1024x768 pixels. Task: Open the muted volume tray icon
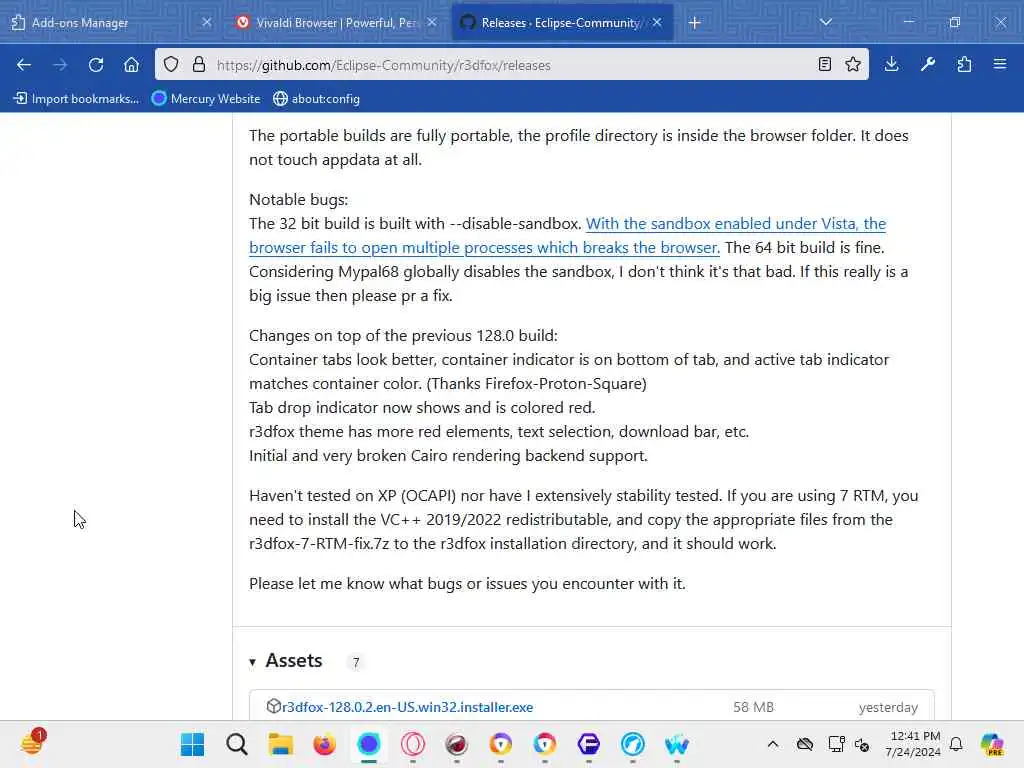click(862, 744)
